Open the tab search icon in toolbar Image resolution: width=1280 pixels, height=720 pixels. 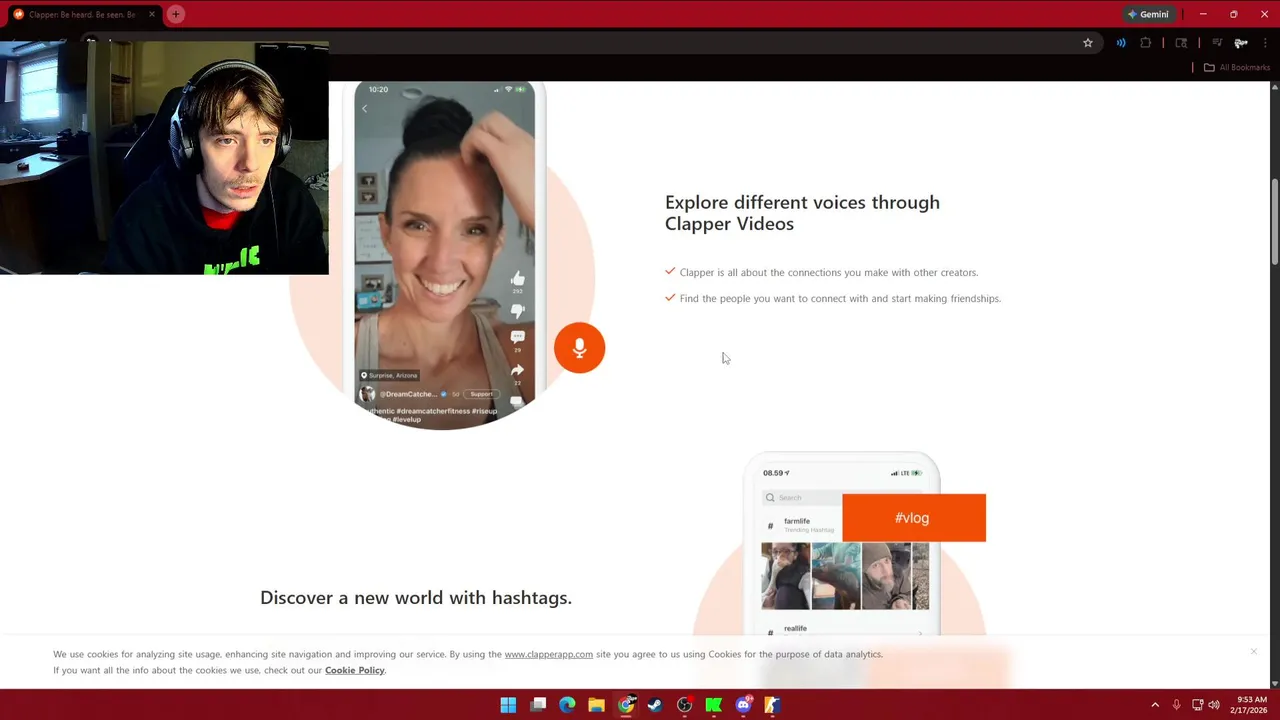coord(1181,43)
